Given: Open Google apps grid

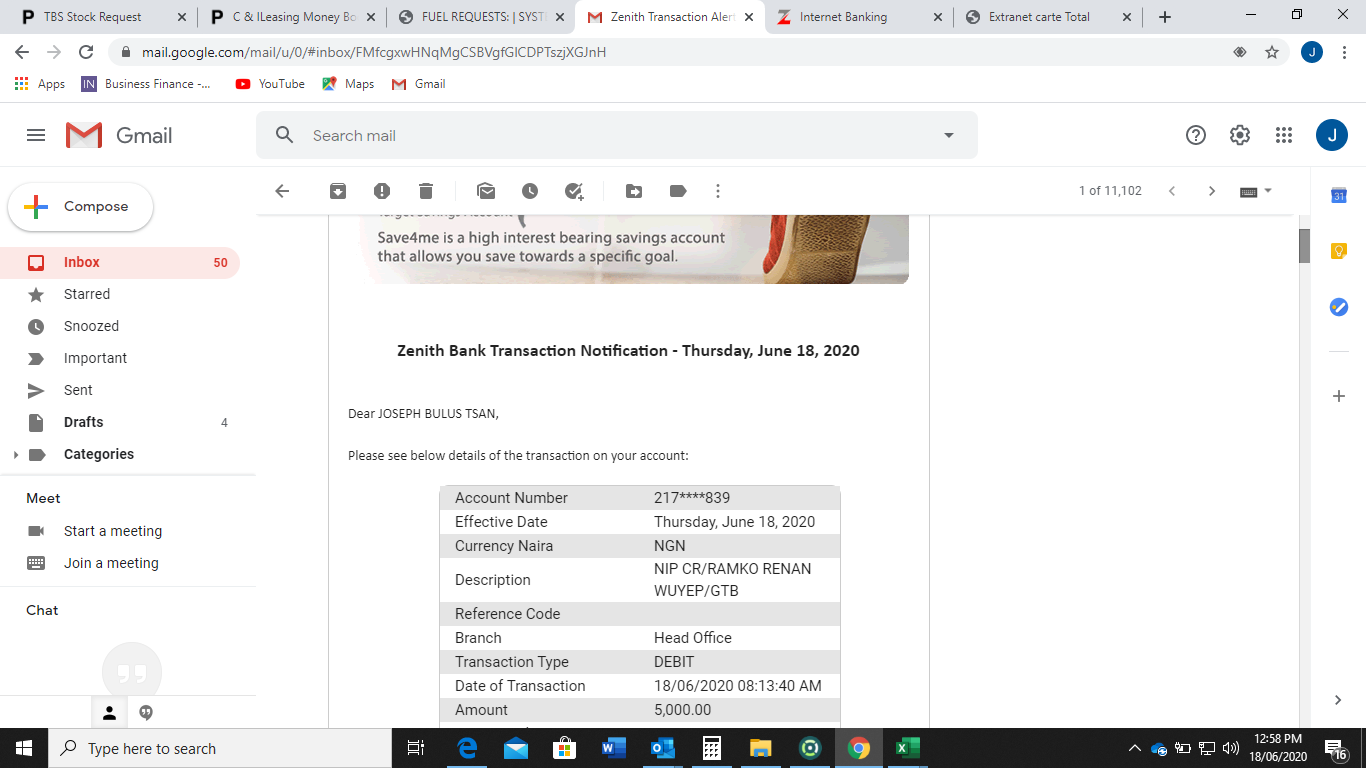Looking at the screenshot, I should pos(1284,135).
